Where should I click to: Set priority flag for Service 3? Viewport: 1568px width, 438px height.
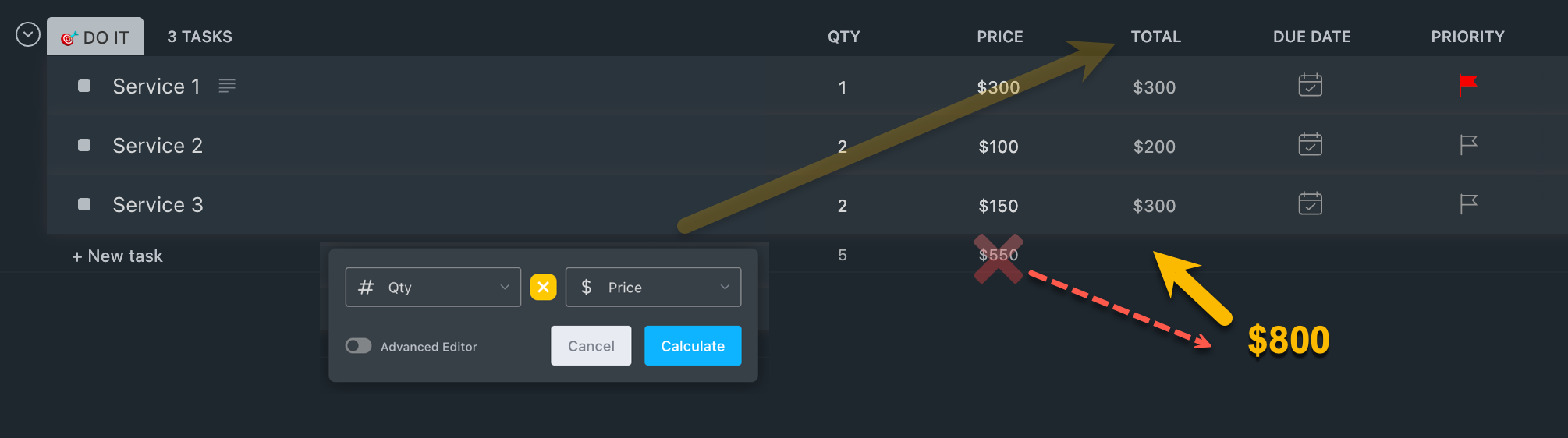[1468, 204]
